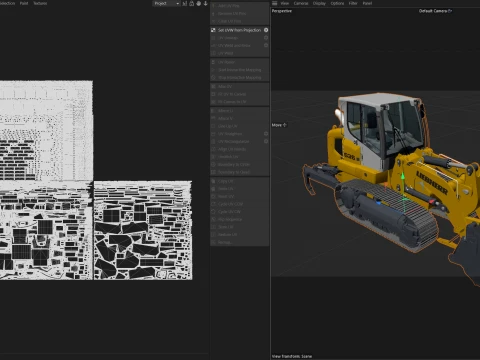
Task: Click the lock icon beside Project dropdown
Action: (192, 3)
